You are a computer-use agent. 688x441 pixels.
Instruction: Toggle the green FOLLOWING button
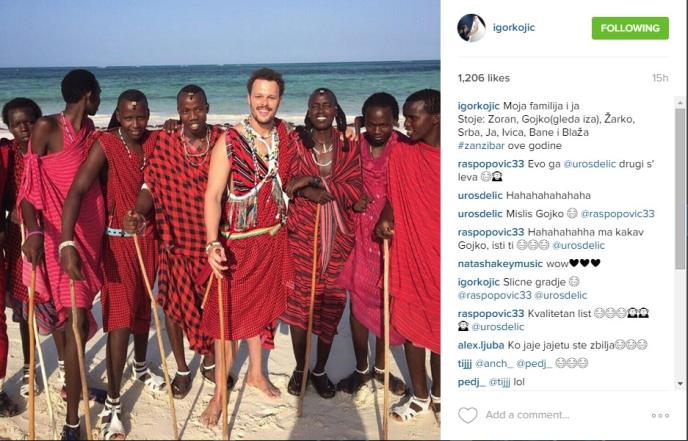630,28
